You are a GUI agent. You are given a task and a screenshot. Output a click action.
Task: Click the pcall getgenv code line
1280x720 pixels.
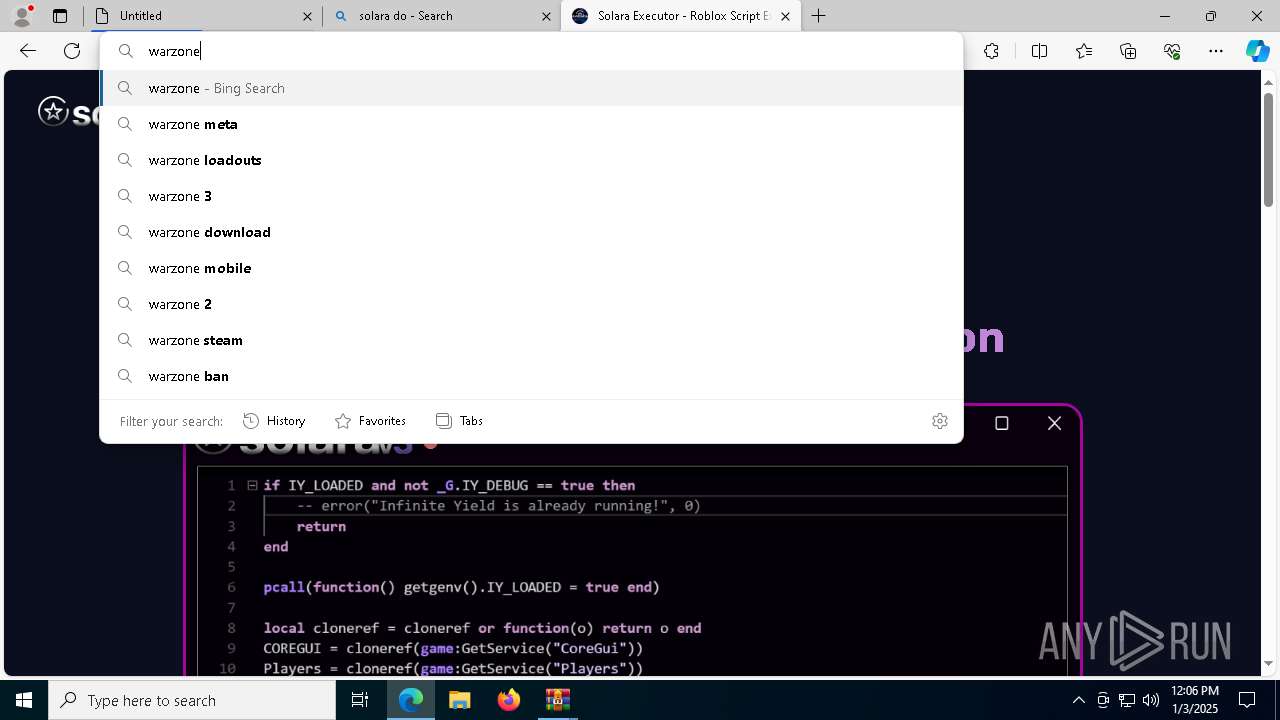coord(461,587)
